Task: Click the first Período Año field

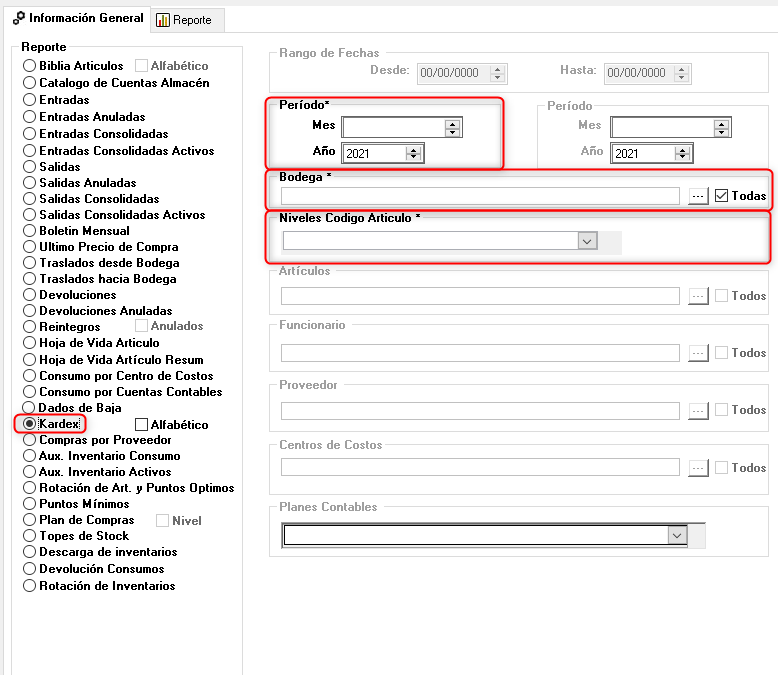Action: pos(373,153)
